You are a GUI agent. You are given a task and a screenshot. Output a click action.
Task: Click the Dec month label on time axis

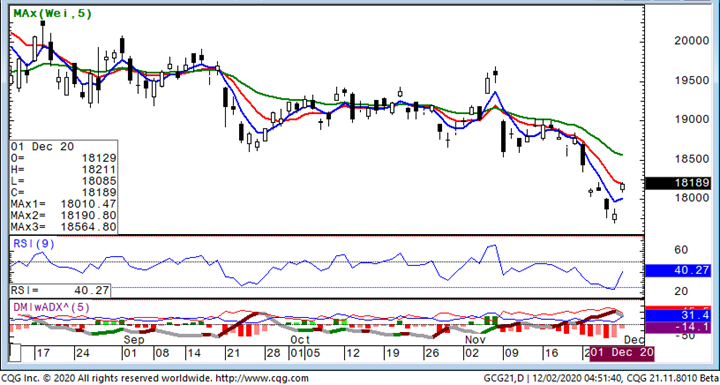[x=634, y=340]
